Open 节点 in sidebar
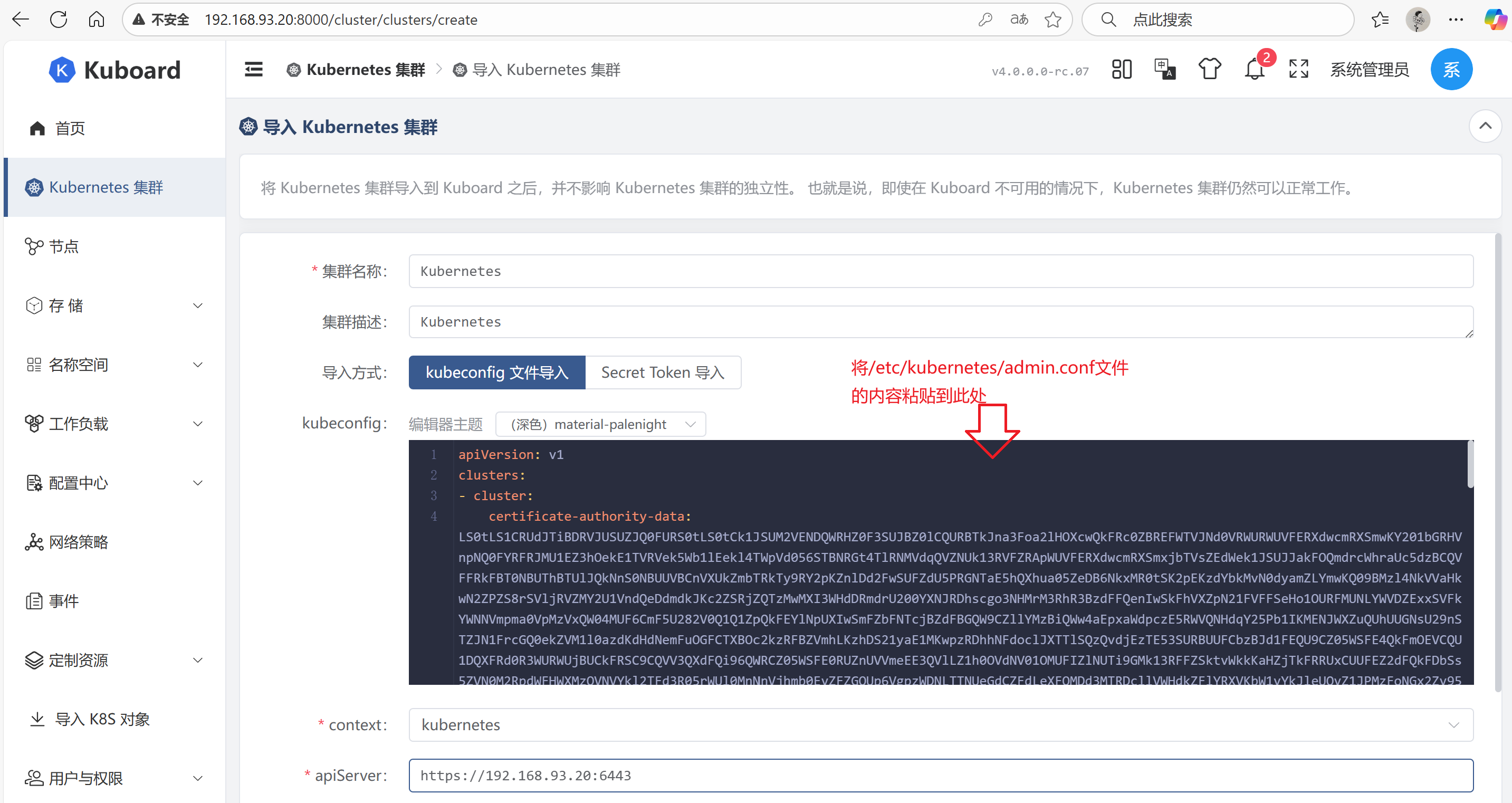Viewport: 1512px width, 803px height. pyautogui.click(x=115, y=246)
